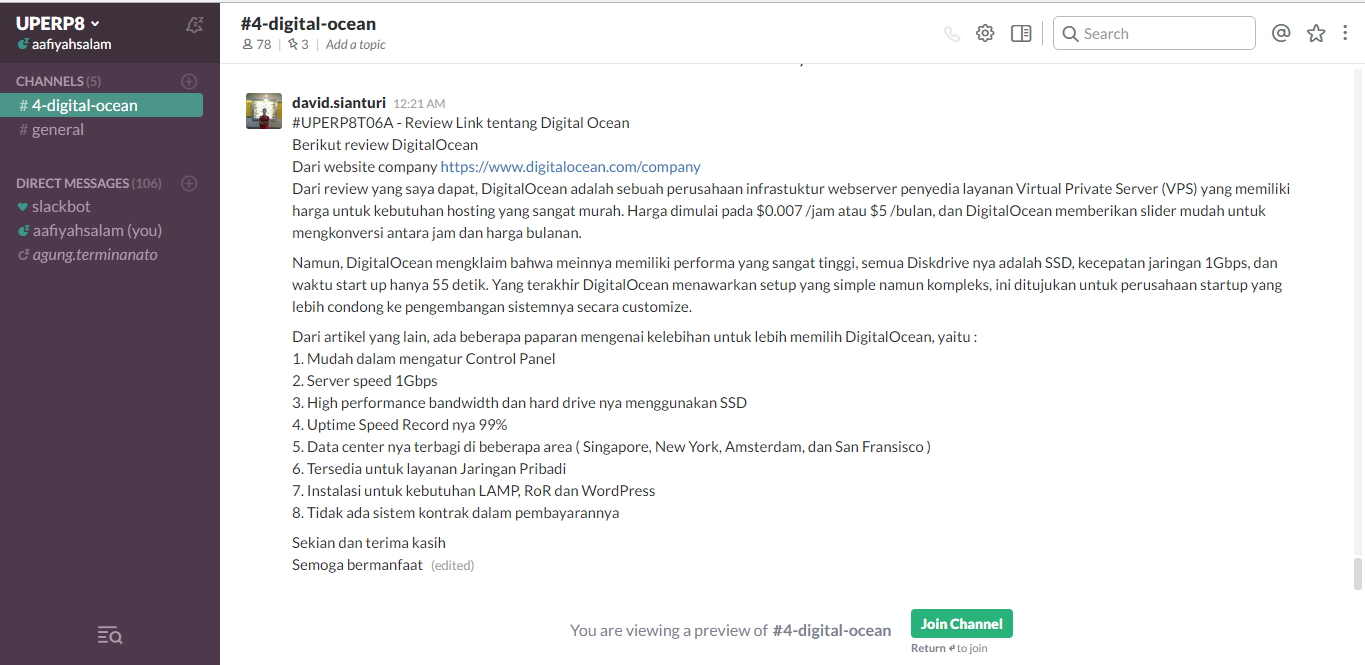Click the david.sianturi username
The height and width of the screenshot is (665, 1365).
339,102
